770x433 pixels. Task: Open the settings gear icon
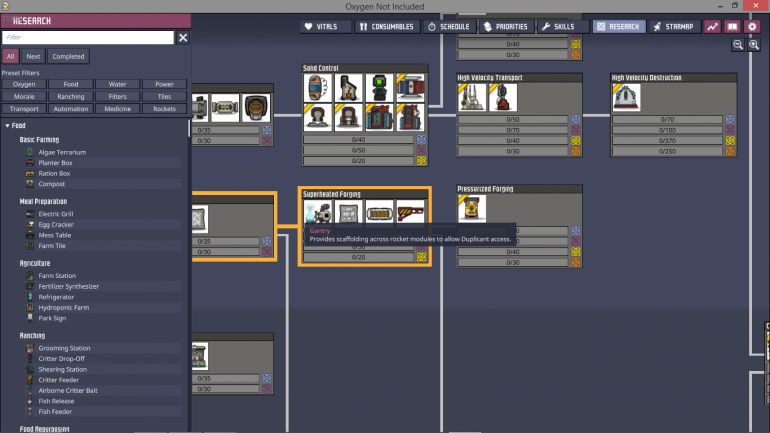(752, 27)
